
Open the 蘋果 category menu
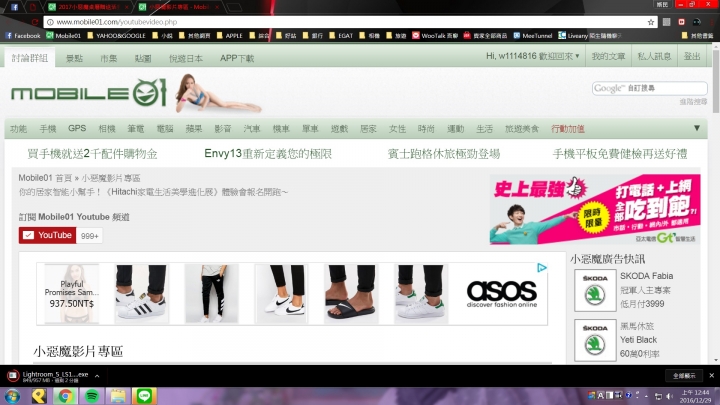pyautogui.click(x=194, y=129)
